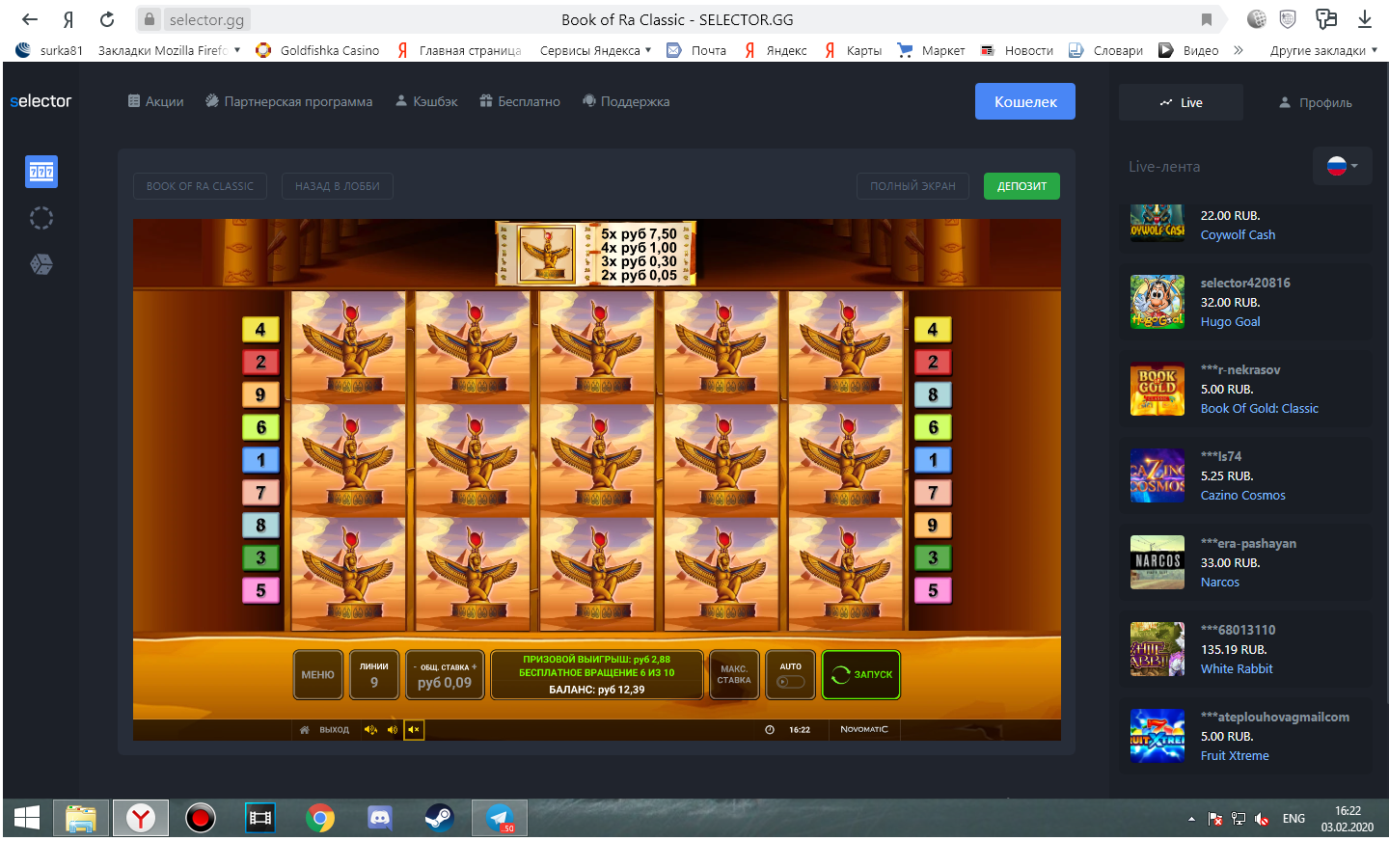Image resolution: width=1389 pixels, height=868 pixels.
Task: Click the speaker with music note icon in game
Action: click(x=370, y=730)
